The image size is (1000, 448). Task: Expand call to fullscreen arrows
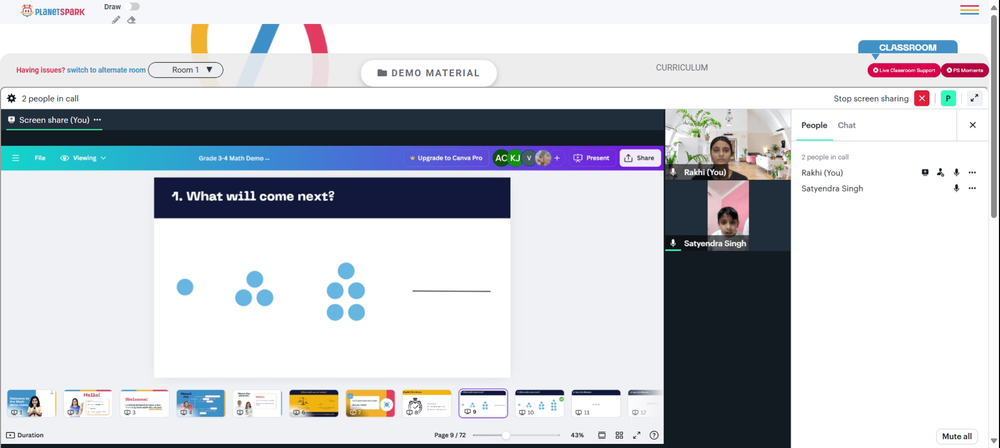(974, 98)
